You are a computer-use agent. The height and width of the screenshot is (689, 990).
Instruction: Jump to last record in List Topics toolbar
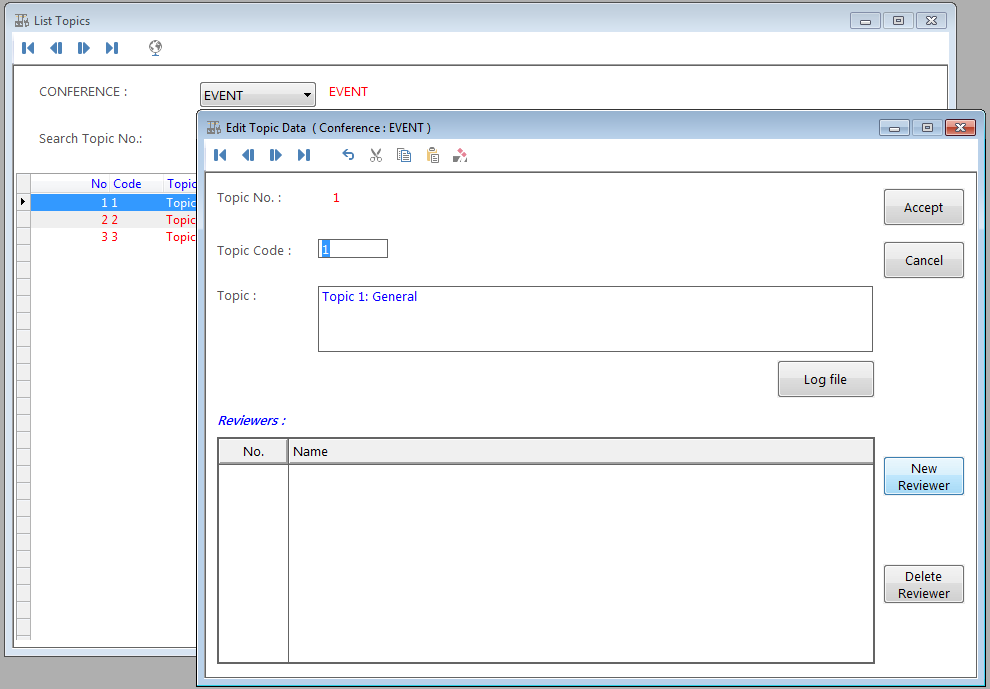[112, 48]
